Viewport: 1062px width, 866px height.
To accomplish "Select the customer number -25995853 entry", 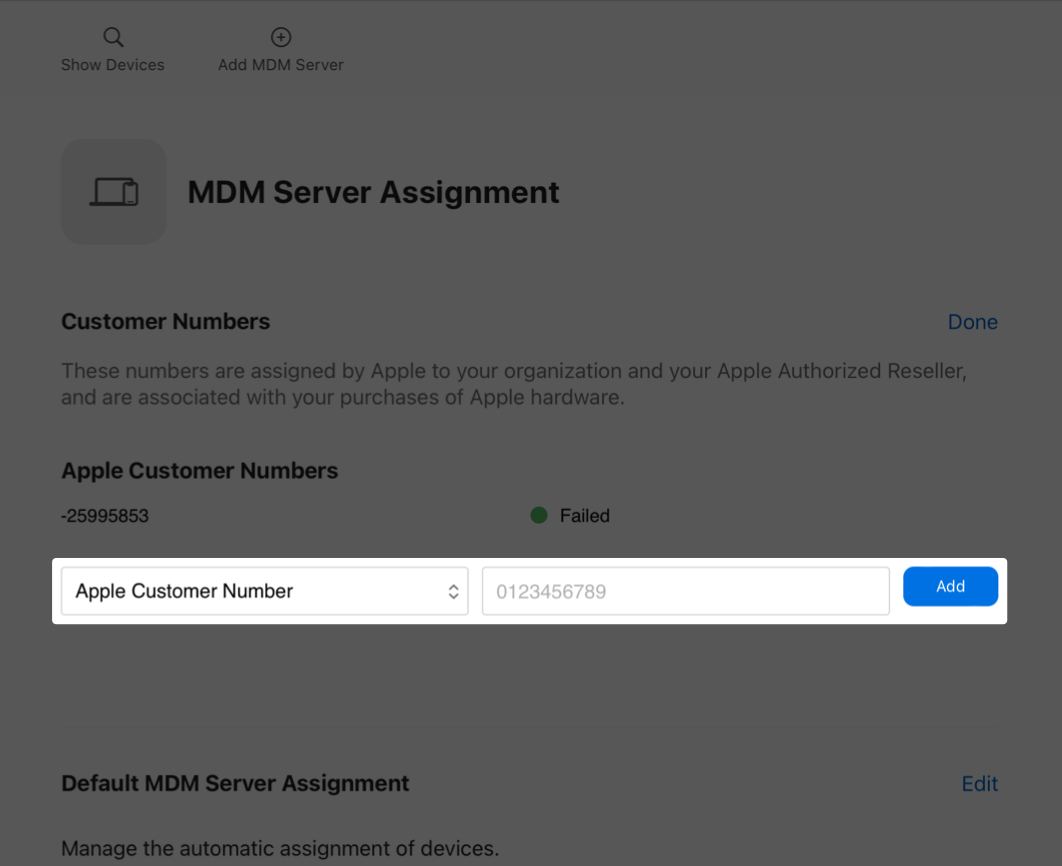I will [x=105, y=516].
